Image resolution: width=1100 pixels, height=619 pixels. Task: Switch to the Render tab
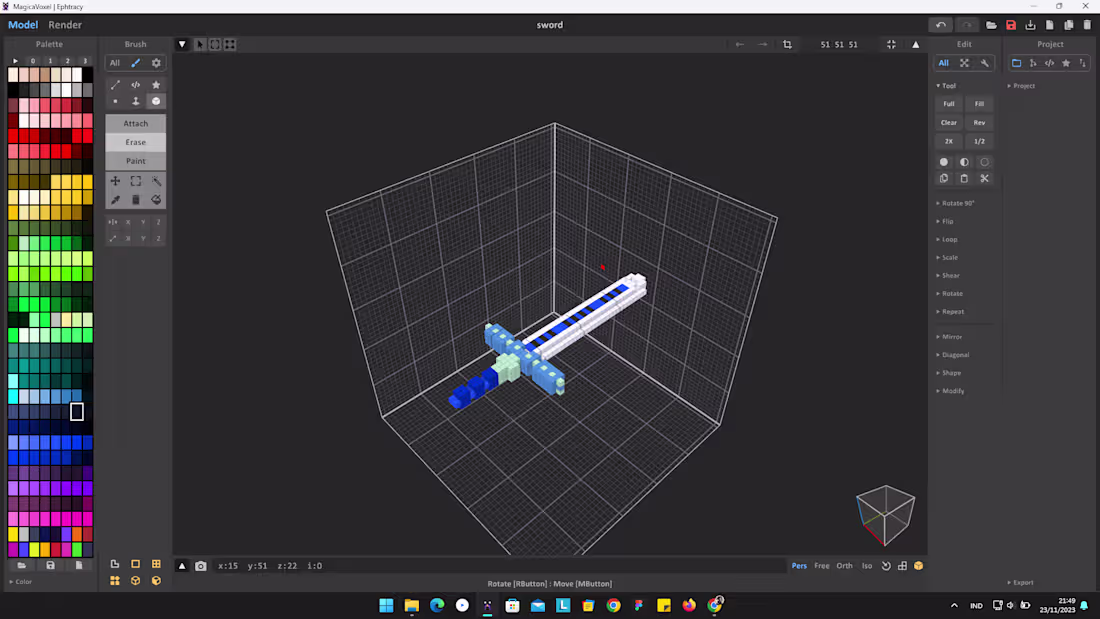tap(65, 25)
